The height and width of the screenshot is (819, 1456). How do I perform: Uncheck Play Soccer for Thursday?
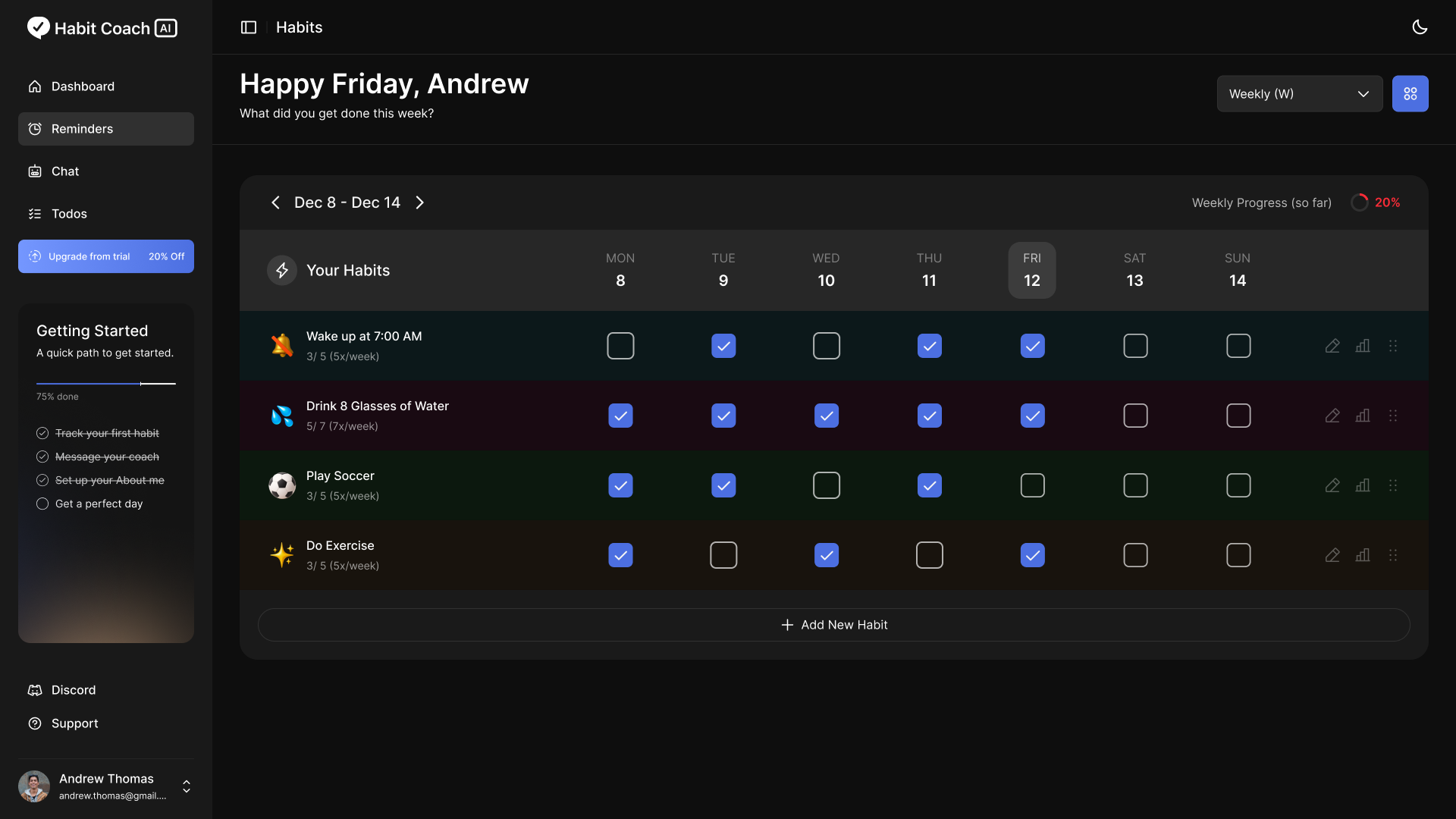[929, 485]
